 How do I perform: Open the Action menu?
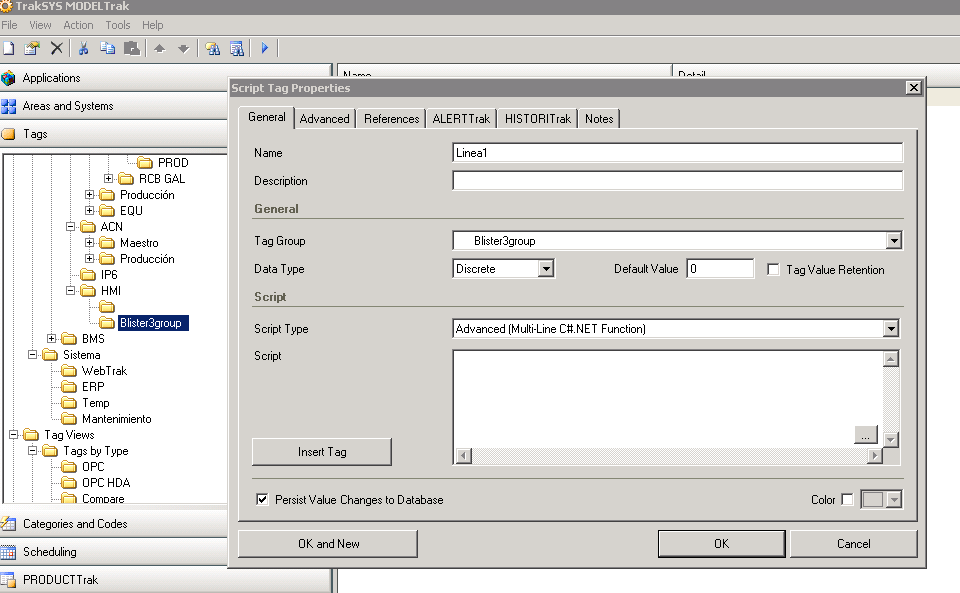click(x=78, y=25)
